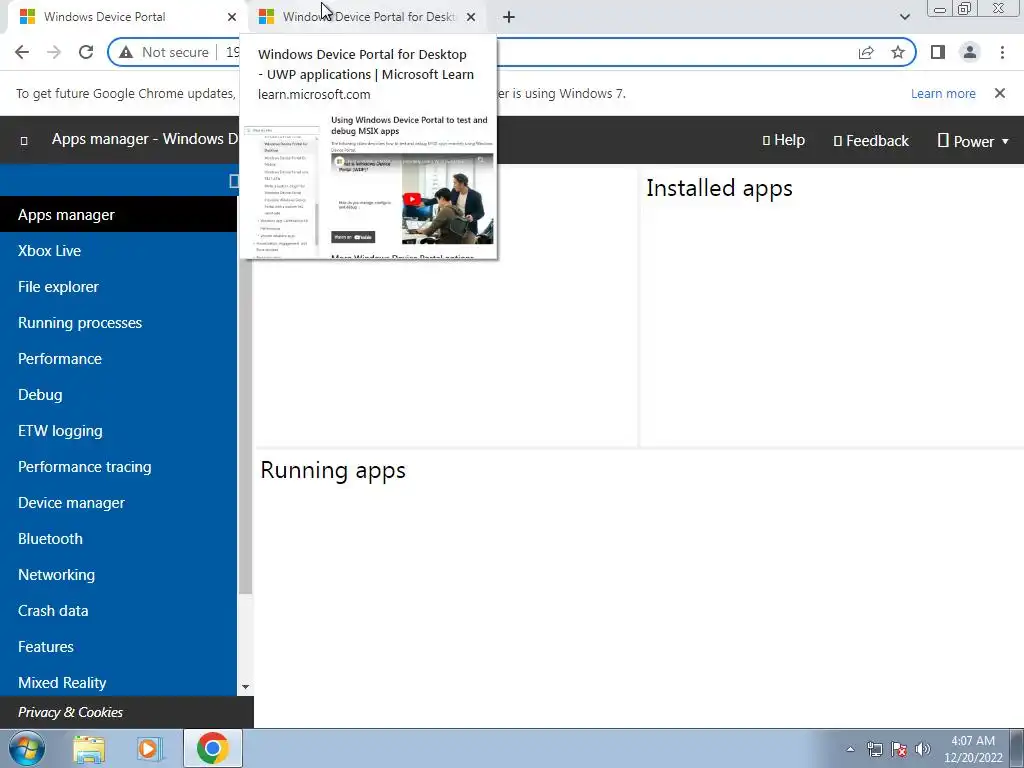
Task: Open Help in portal header
Action: 784,140
